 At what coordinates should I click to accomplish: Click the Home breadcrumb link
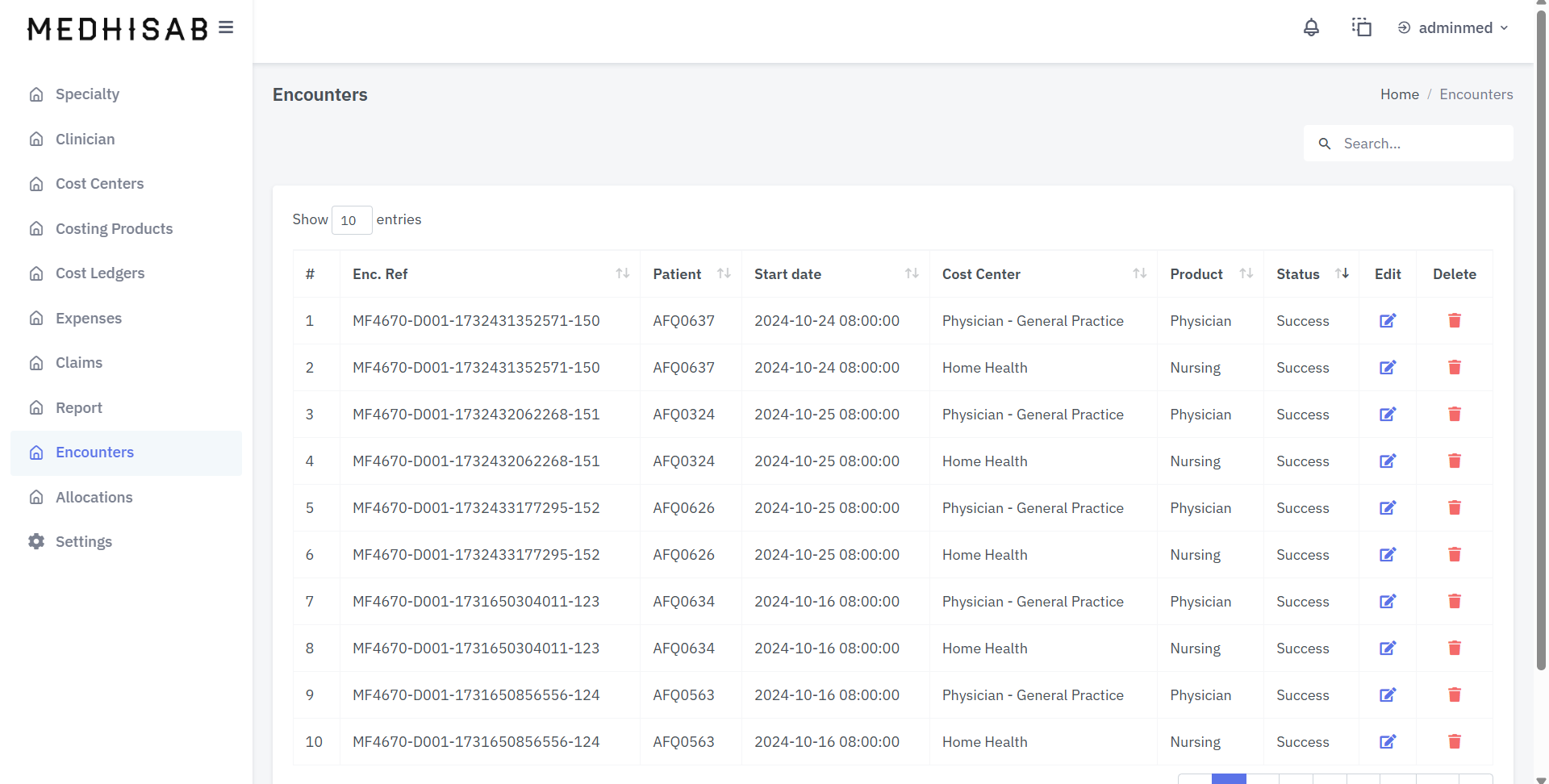pos(1399,94)
